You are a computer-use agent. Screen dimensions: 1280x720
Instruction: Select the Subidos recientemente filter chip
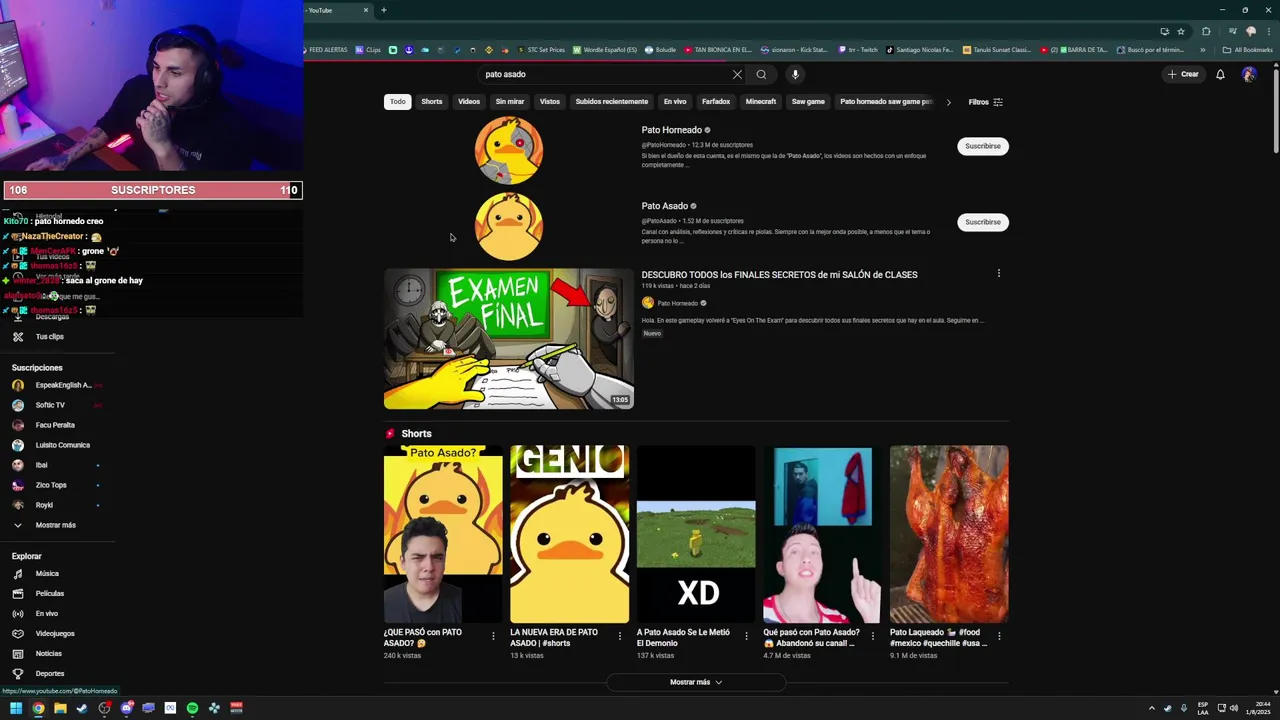point(612,102)
